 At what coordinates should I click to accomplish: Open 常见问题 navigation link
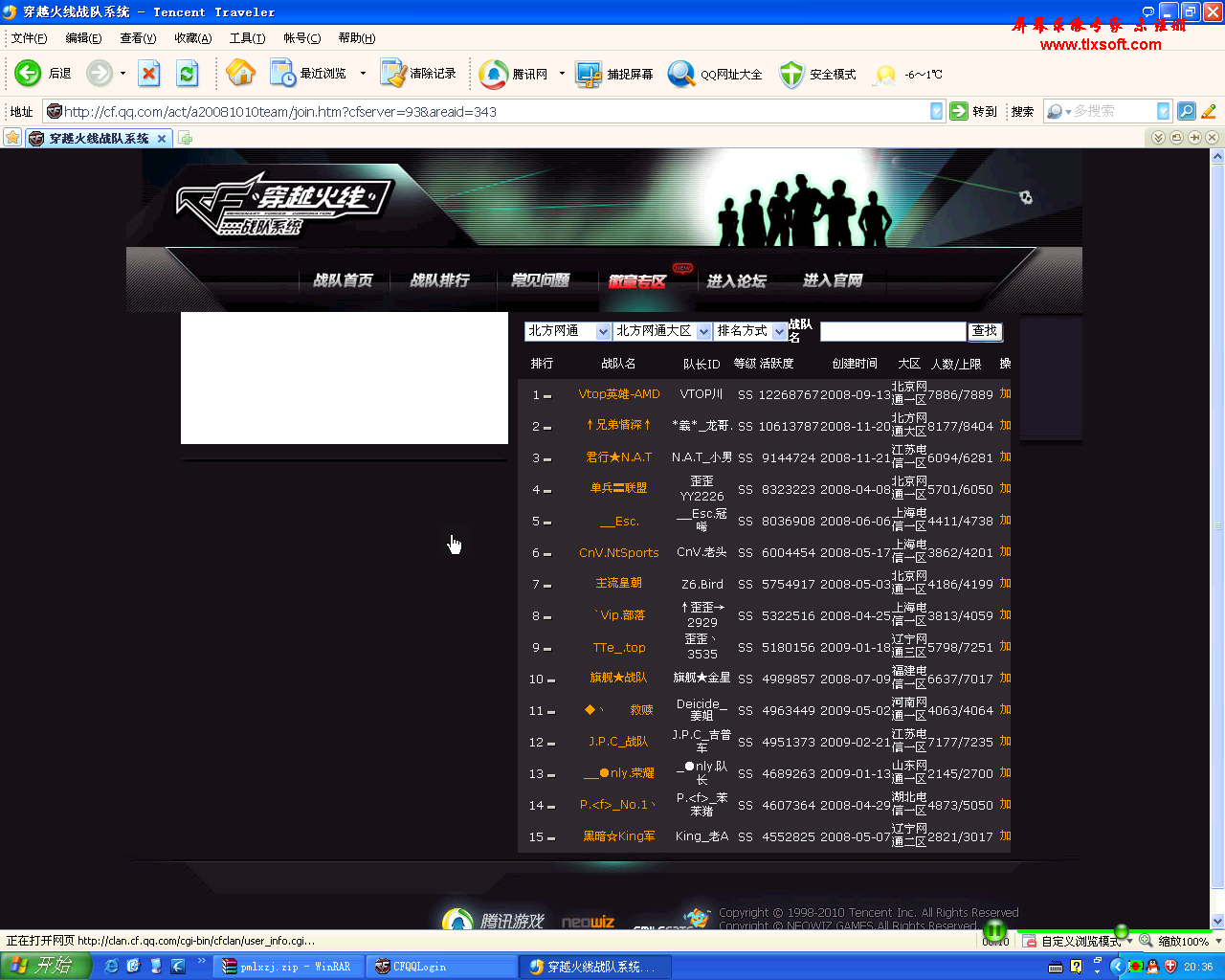point(541,280)
